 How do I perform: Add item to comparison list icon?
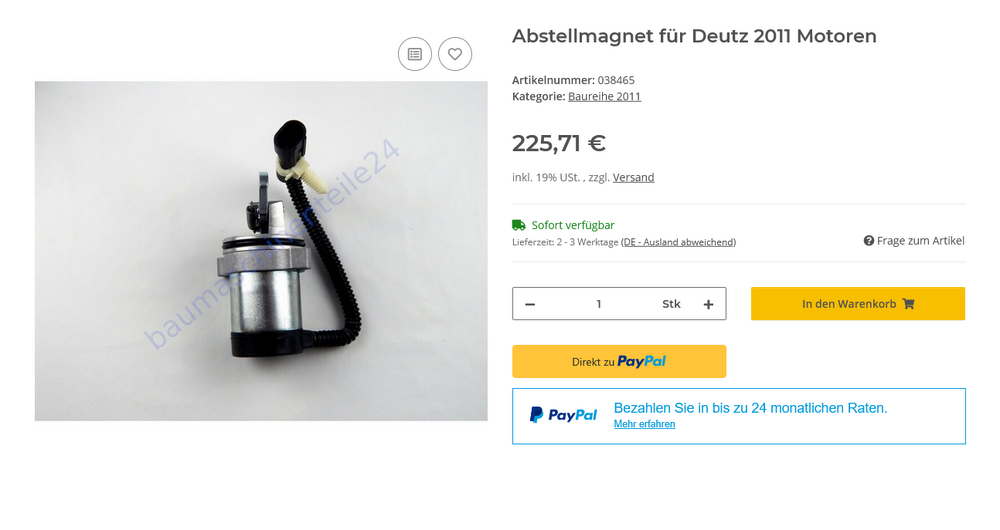415,54
